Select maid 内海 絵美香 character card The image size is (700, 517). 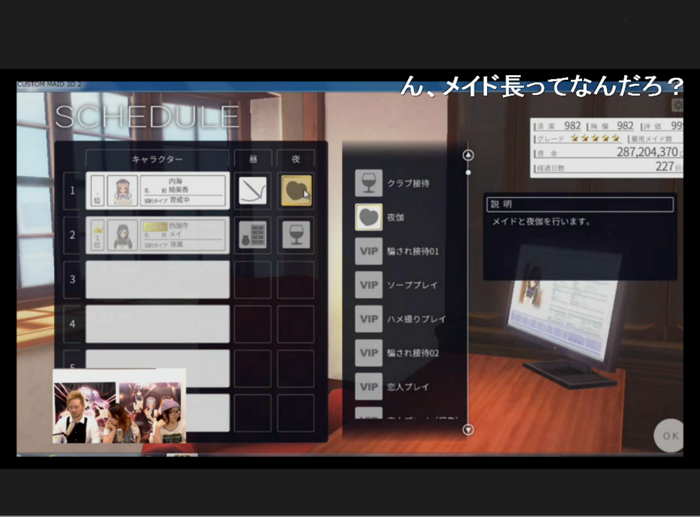(x=158, y=191)
